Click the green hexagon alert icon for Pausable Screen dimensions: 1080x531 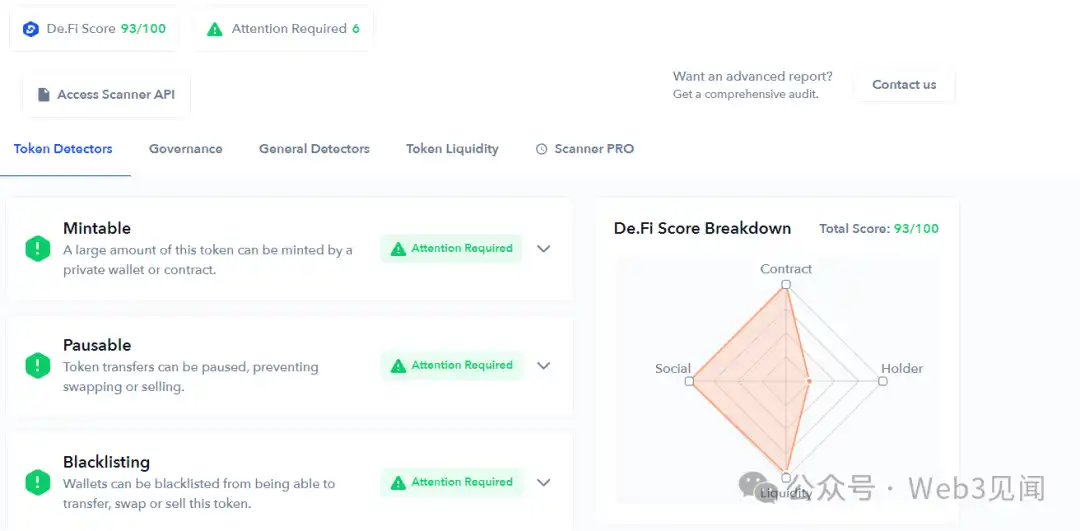click(38, 366)
